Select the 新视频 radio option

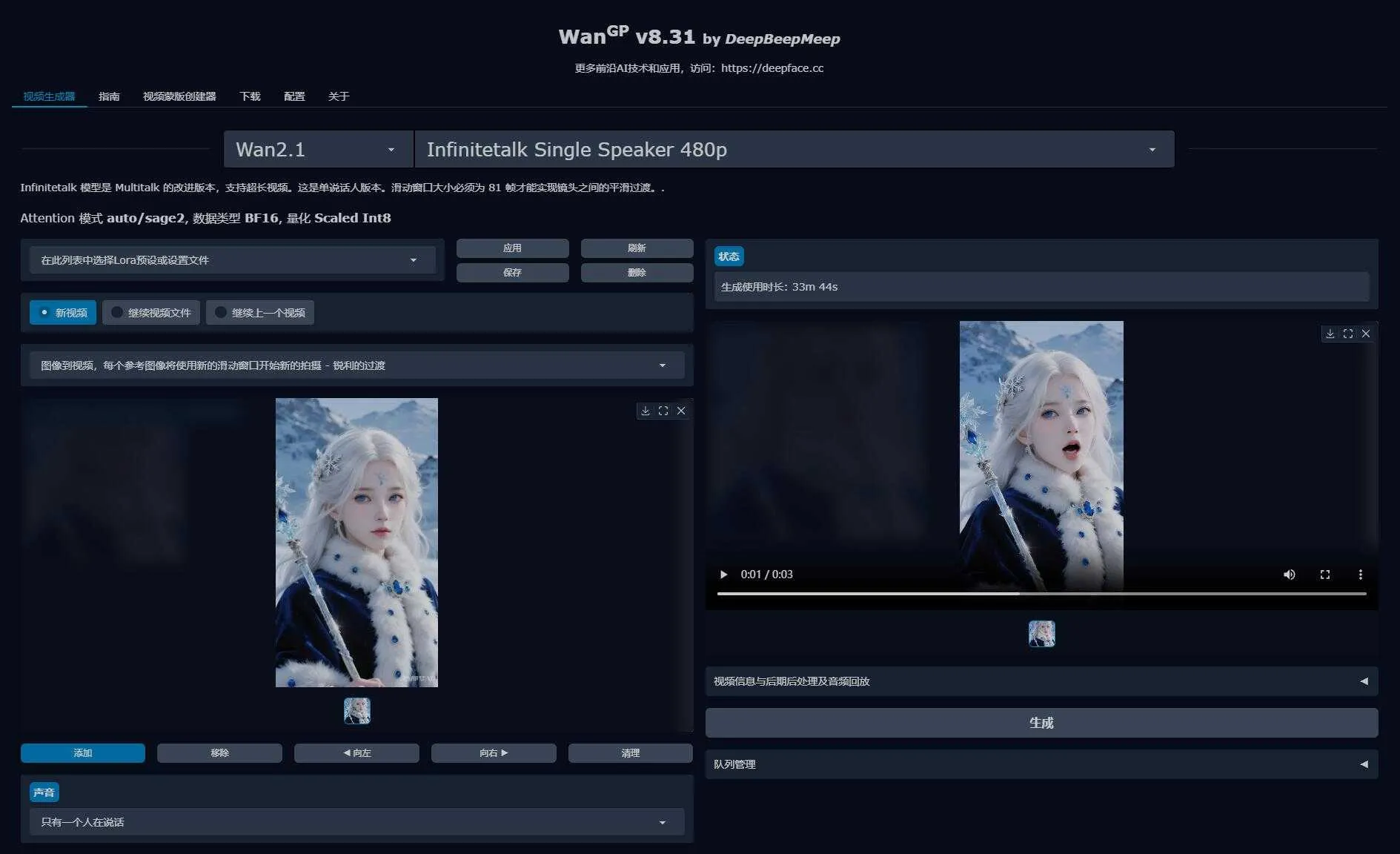[x=63, y=313]
